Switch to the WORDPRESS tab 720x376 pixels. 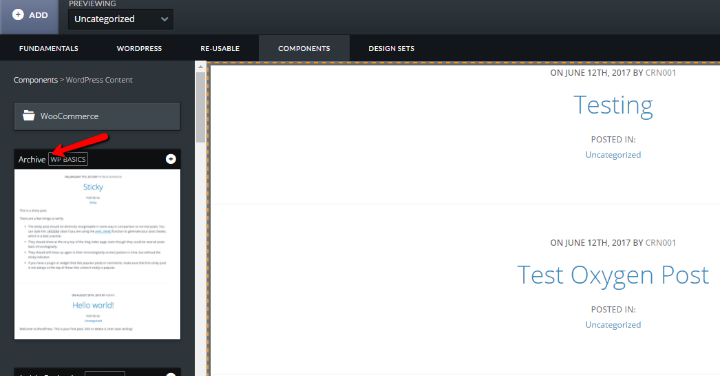139,48
